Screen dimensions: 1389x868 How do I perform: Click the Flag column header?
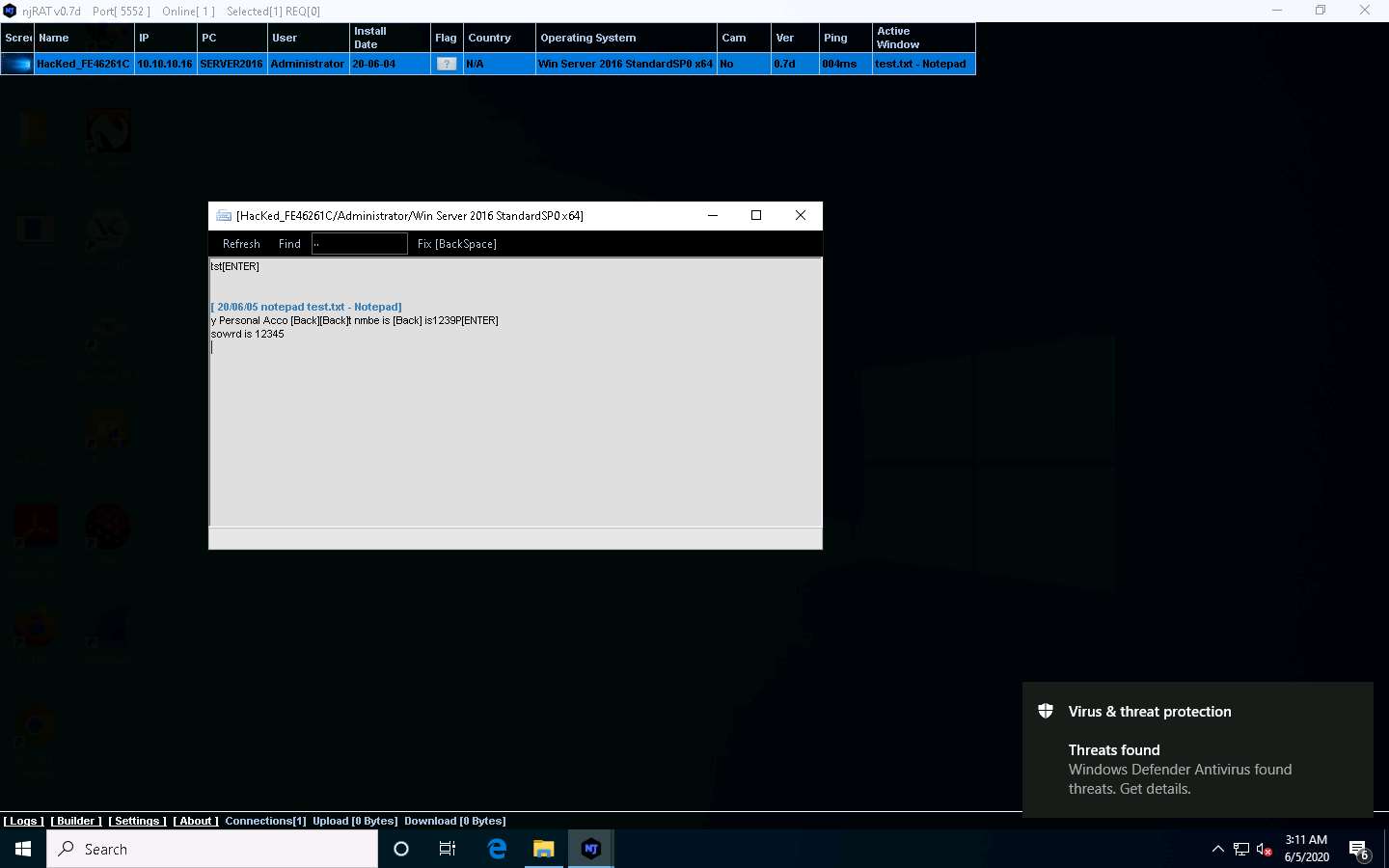pos(446,38)
